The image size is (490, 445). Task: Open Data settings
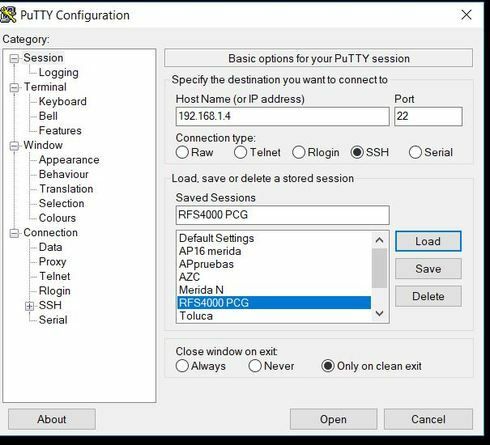coord(50,247)
